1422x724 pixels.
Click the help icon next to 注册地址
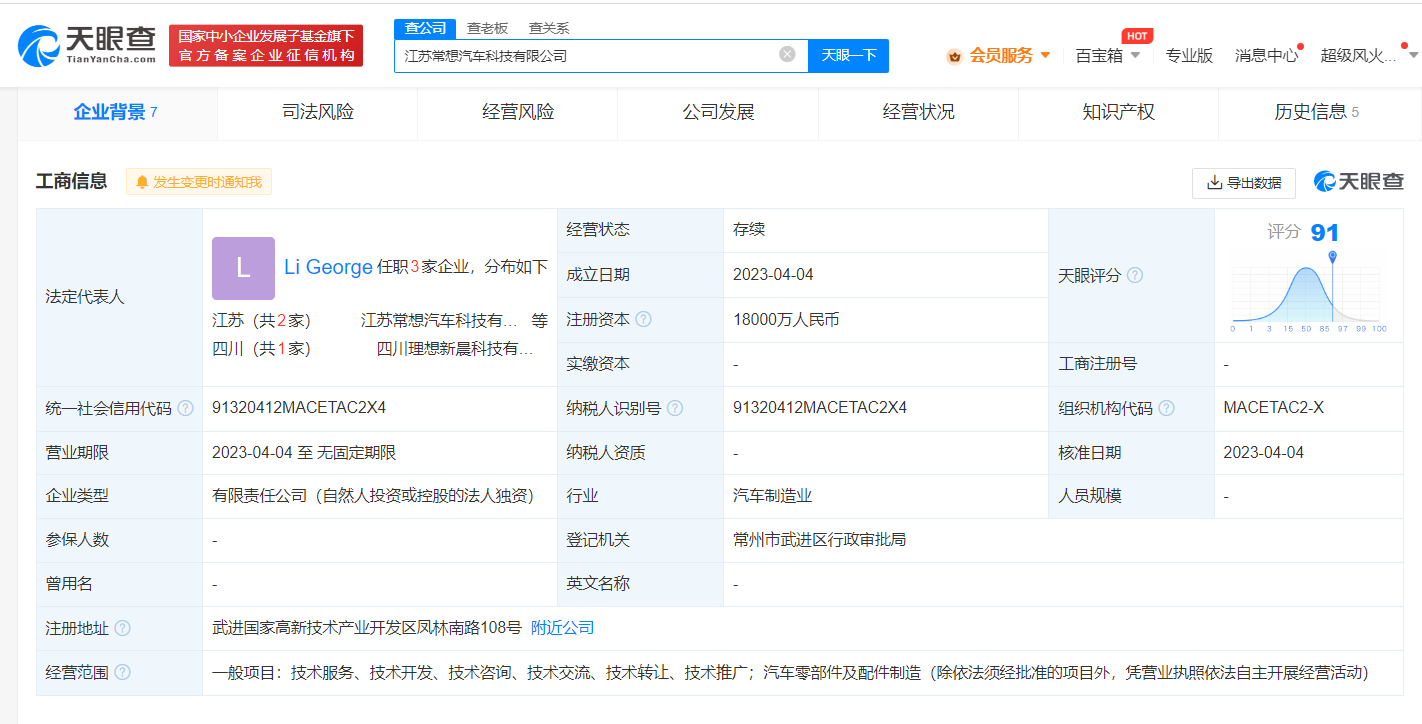122,628
